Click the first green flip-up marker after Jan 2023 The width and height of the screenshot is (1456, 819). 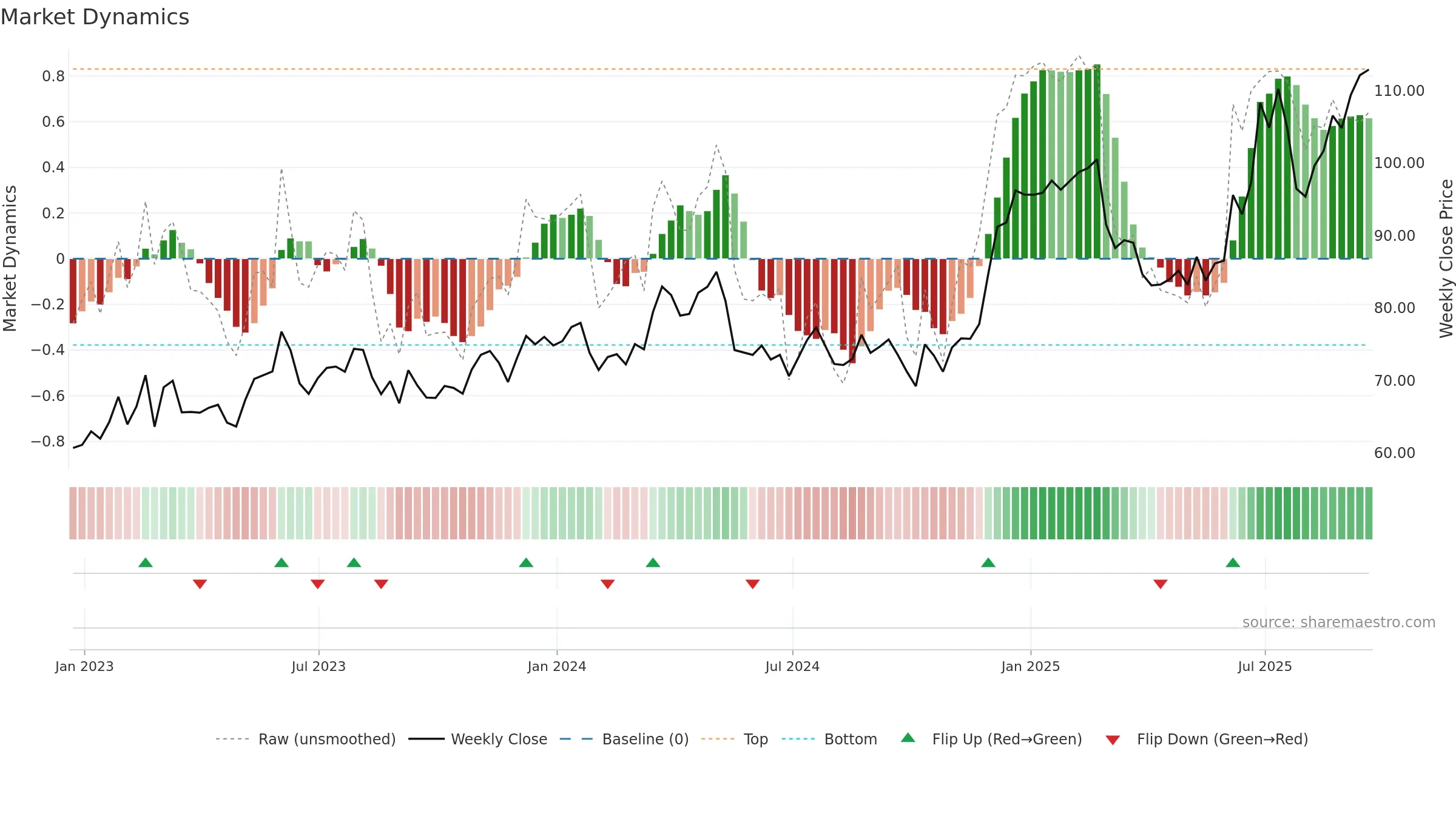click(146, 562)
